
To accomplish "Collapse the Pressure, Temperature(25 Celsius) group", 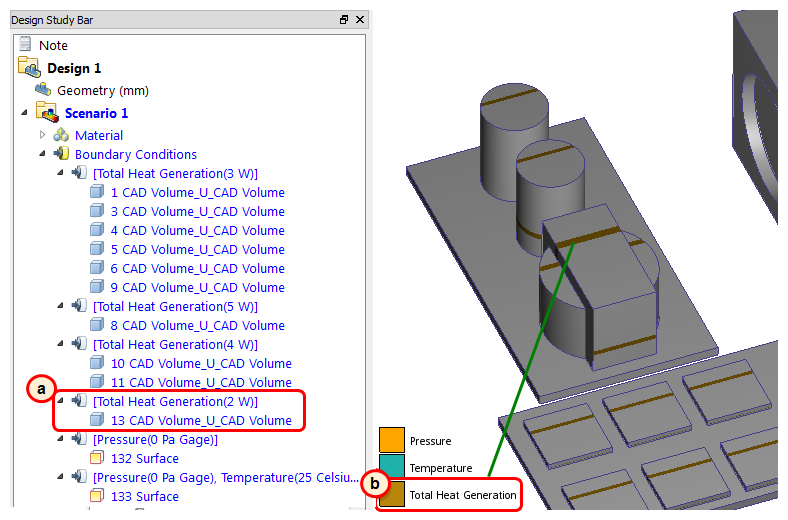I will (x=61, y=477).
